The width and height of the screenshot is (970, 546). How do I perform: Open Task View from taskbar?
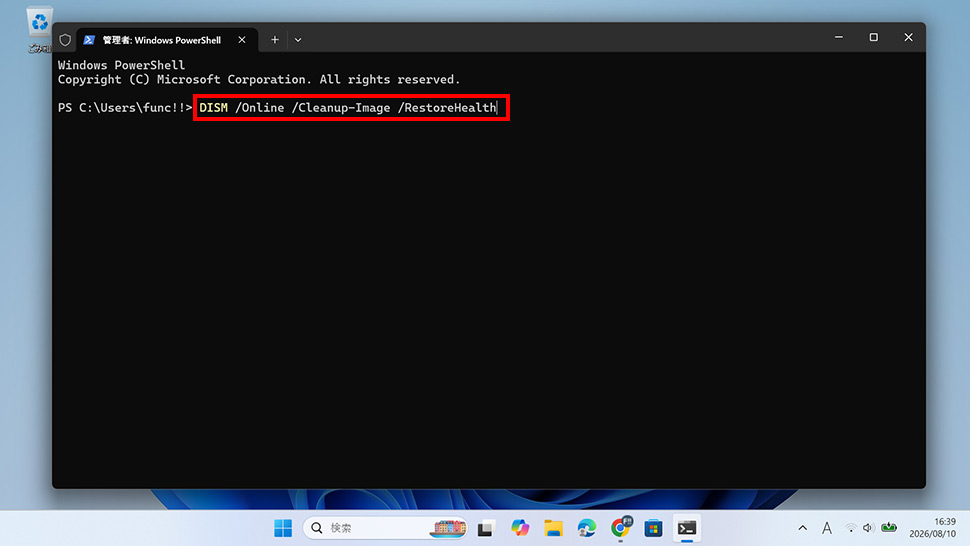pos(486,528)
